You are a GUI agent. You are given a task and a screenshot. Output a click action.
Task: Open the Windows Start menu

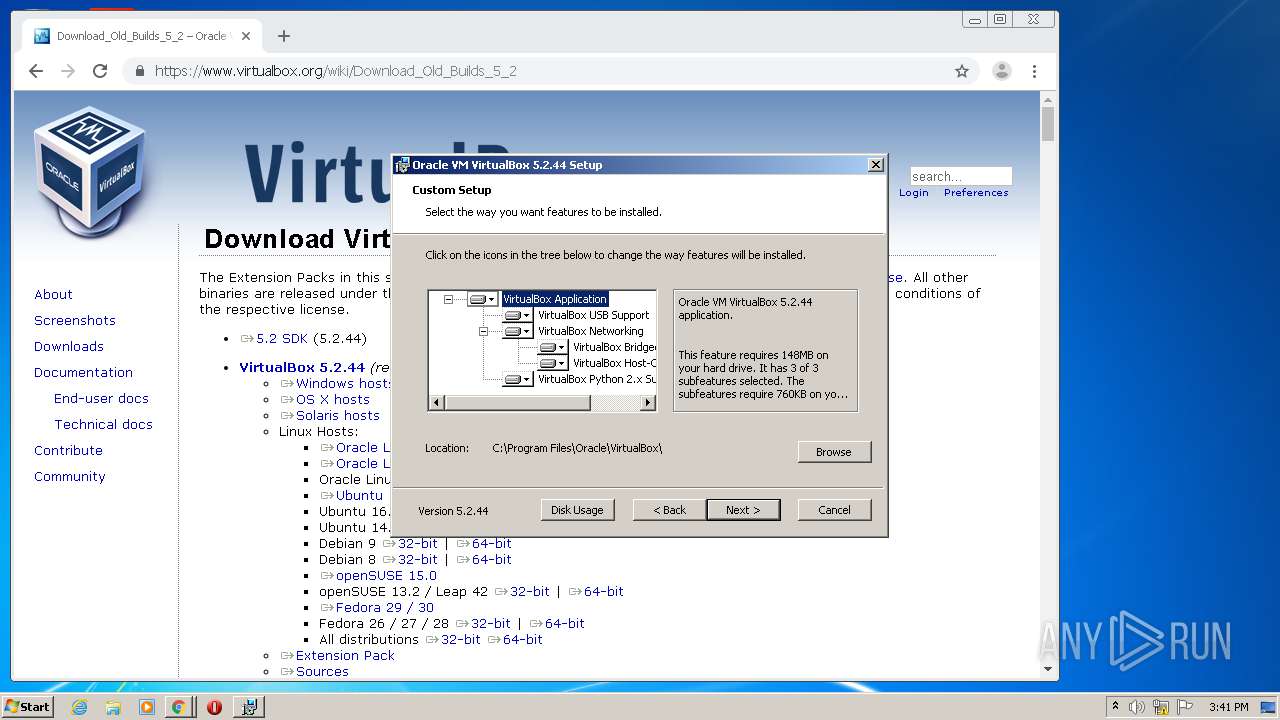(28, 706)
